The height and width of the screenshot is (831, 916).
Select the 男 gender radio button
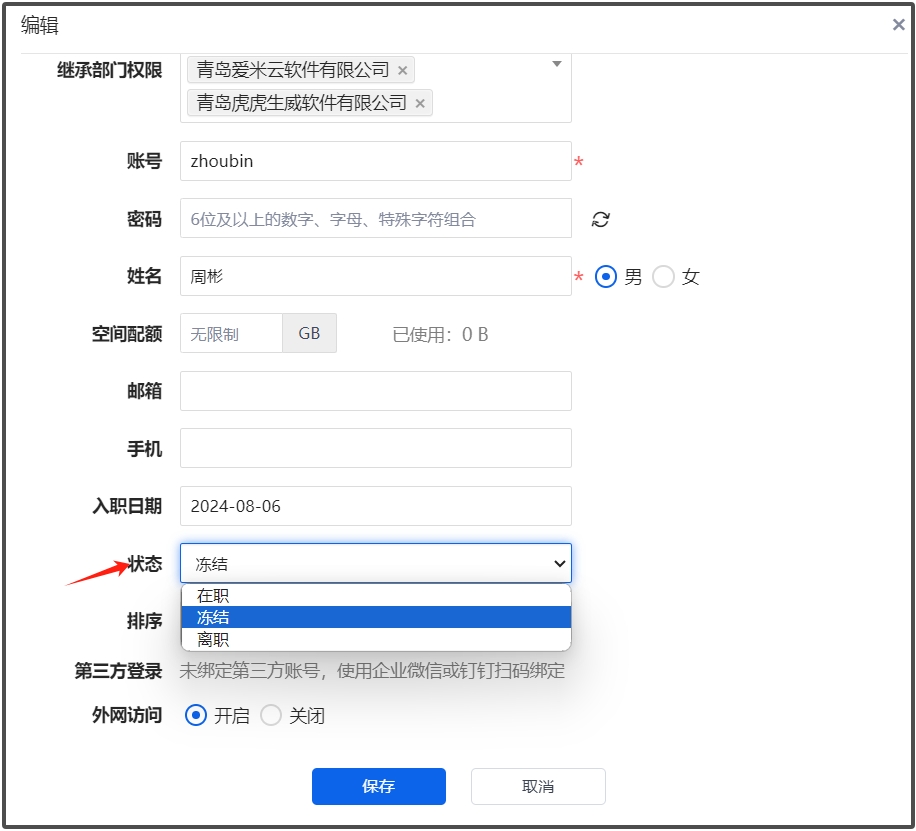pos(605,277)
